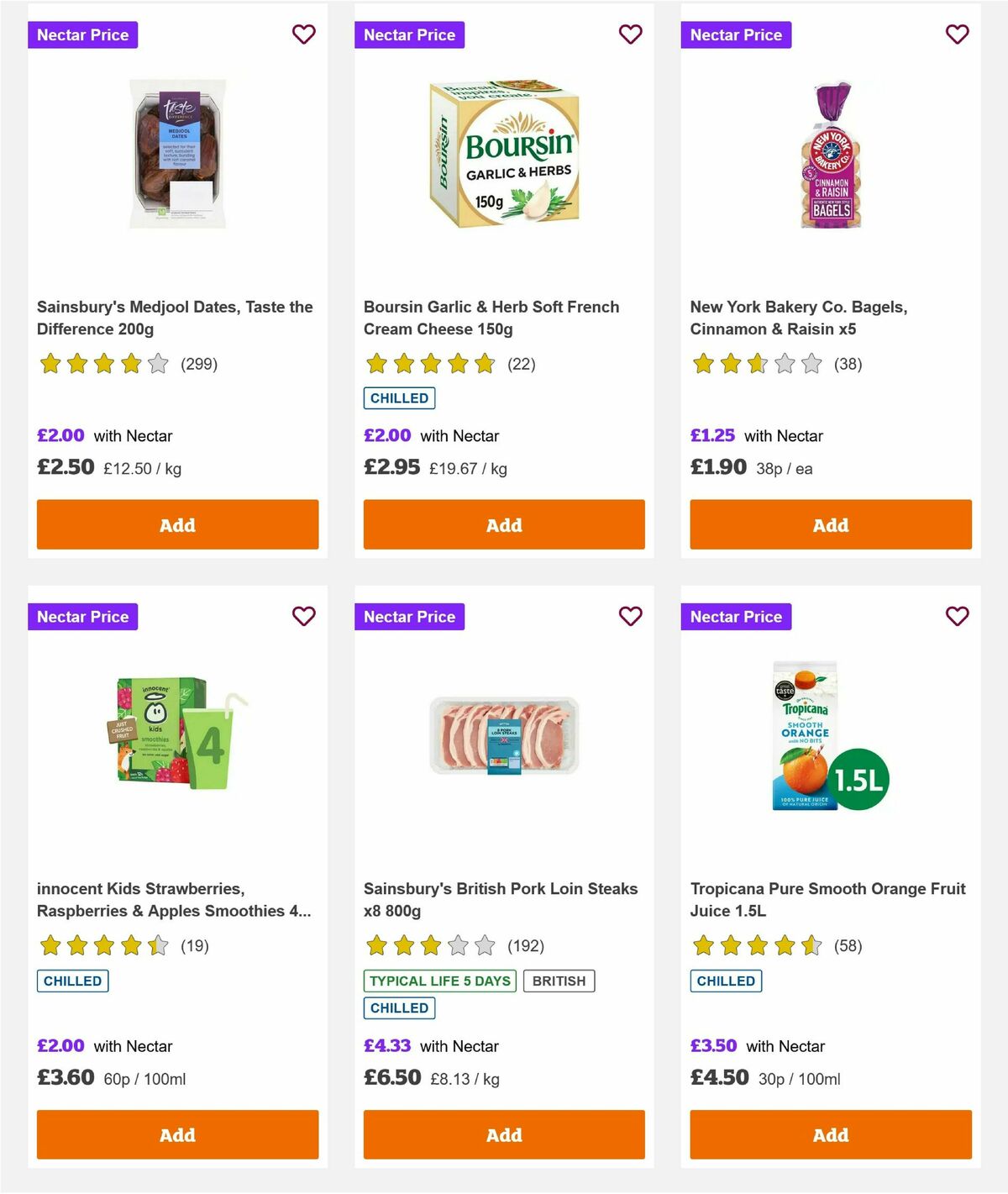Image resolution: width=1008 pixels, height=1194 pixels.
Task: Select the Nectar Price badge on Tropicana Juice
Action: pos(736,616)
